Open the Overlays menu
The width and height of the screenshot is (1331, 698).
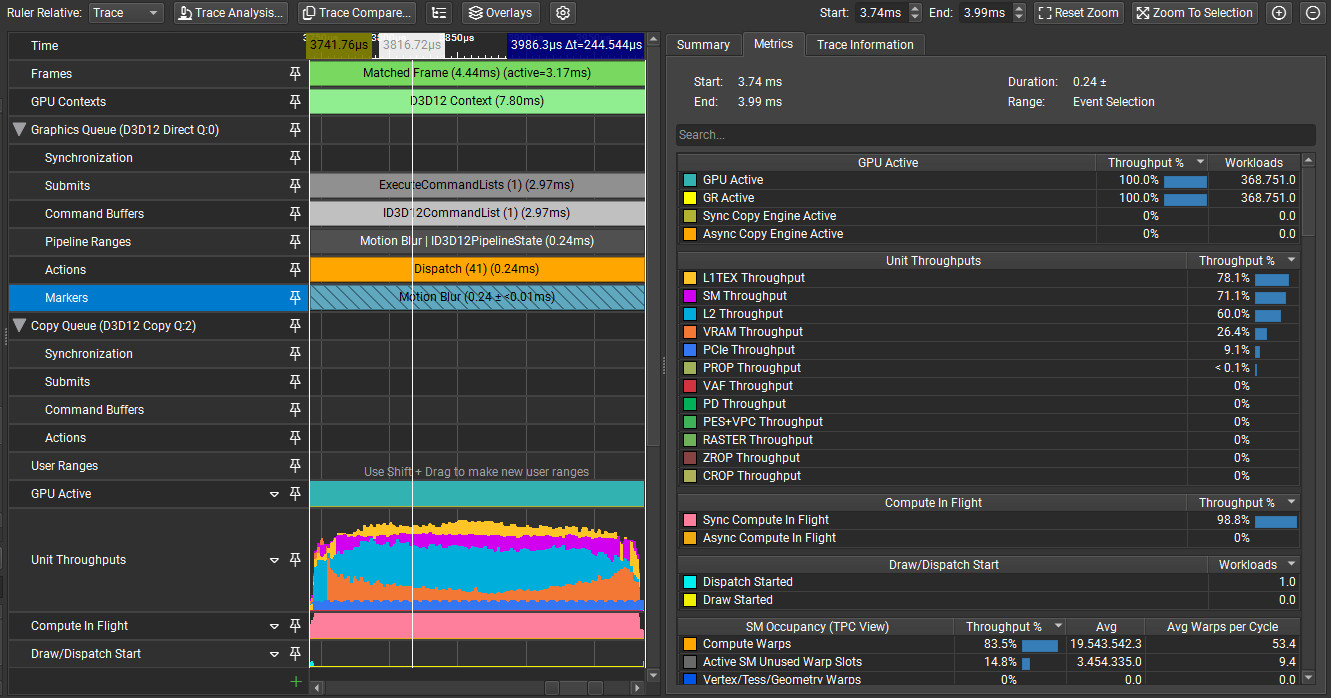coord(501,13)
